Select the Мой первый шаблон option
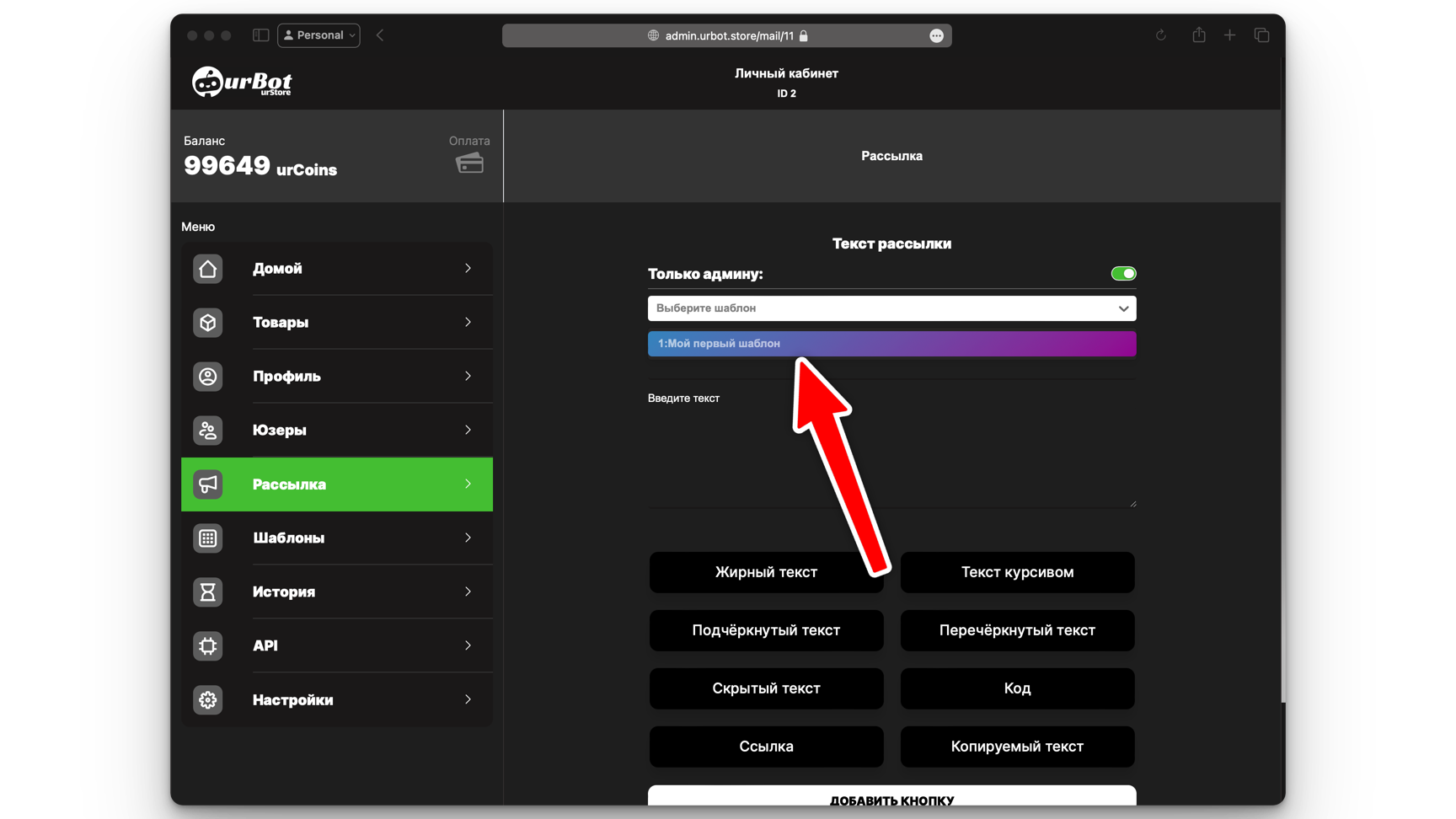This screenshot has height=819, width=1456. pos(891,344)
